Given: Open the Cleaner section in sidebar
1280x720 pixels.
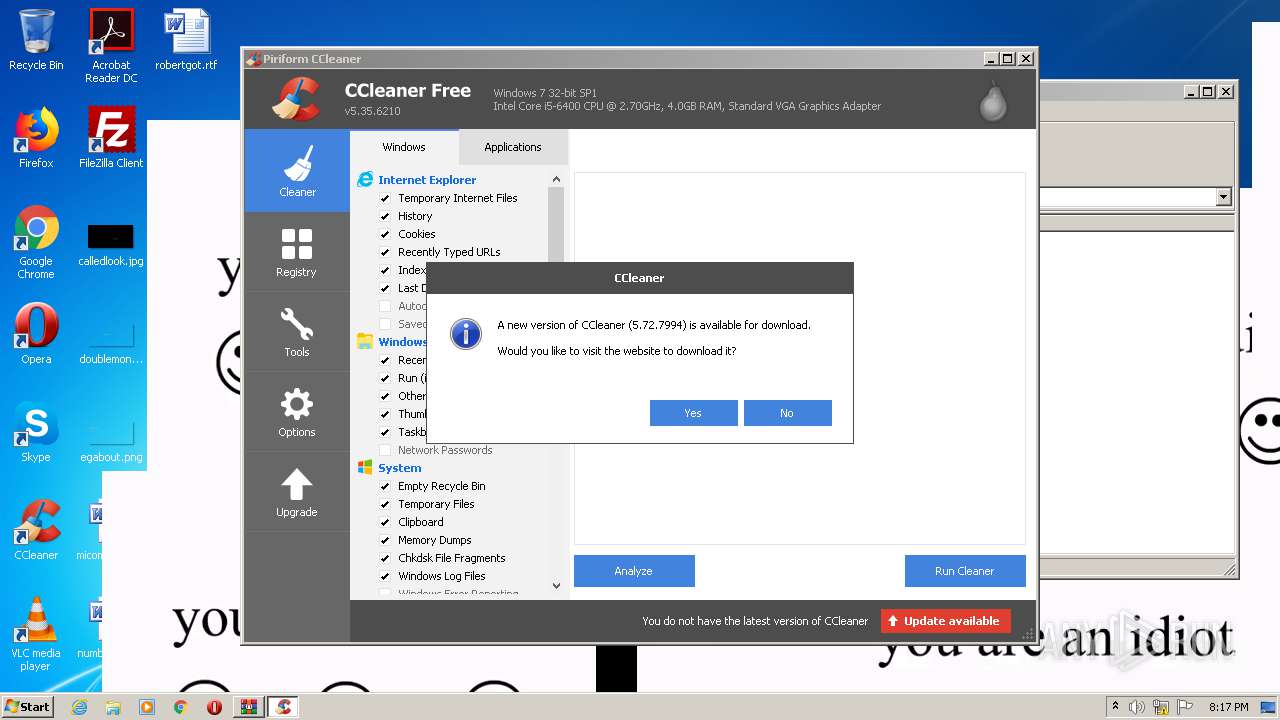Looking at the screenshot, I should 297,171.
